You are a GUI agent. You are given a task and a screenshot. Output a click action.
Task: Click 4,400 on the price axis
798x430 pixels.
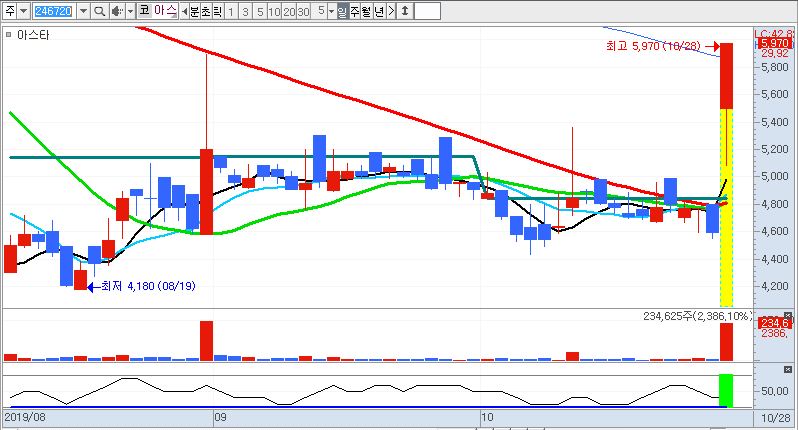775,259
